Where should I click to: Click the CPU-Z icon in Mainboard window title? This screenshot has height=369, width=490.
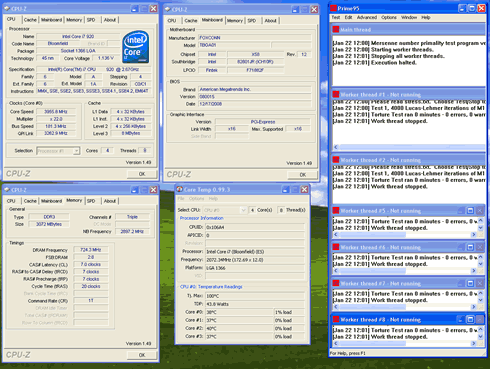click(x=168, y=9)
